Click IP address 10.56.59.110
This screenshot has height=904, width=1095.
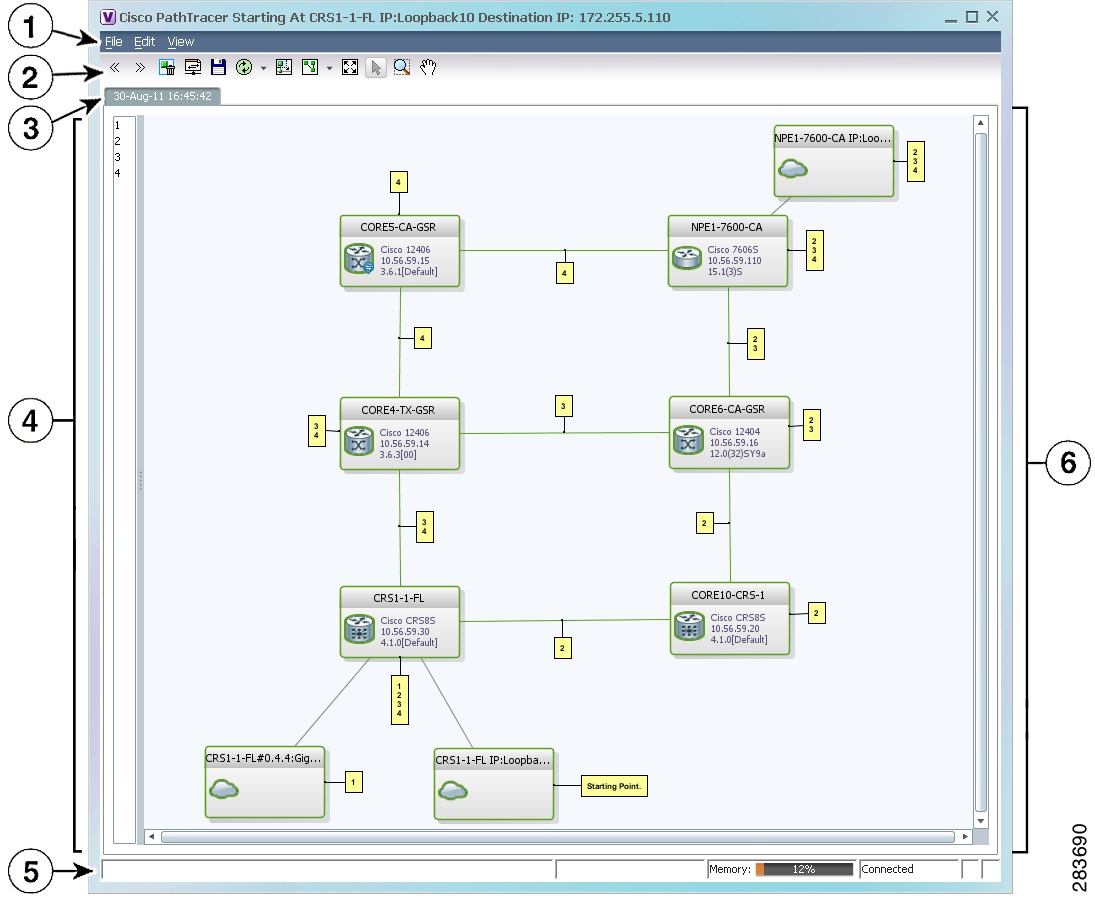[735, 261]
